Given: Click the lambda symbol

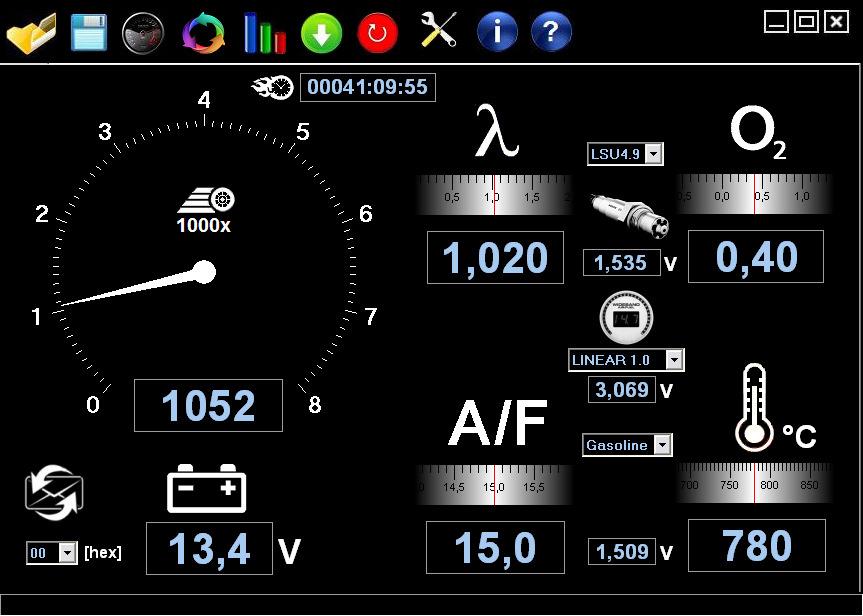Looking at the screenshot, I should point(496,132).
